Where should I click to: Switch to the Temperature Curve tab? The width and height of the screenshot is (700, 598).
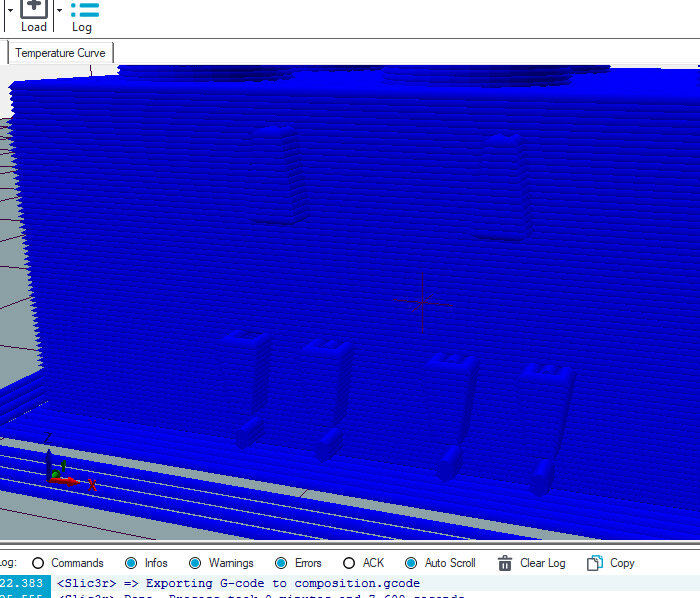(60, 53)
